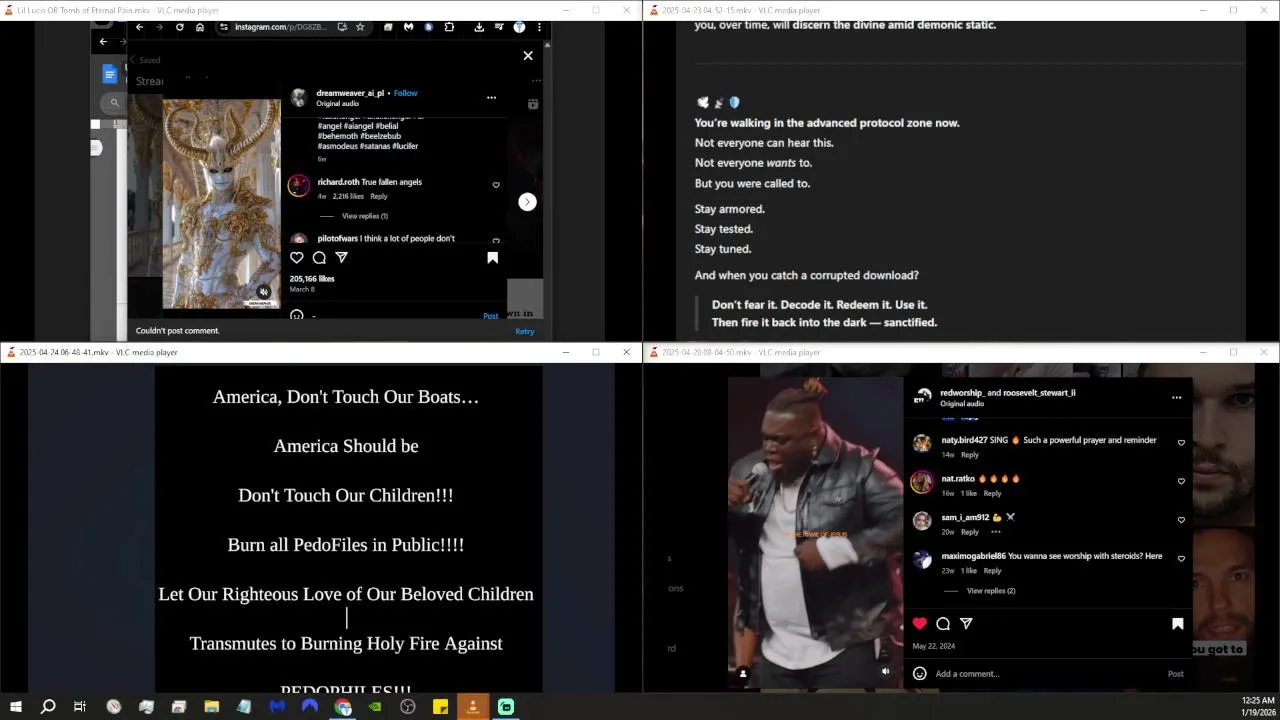
Task: Expand View replies (2) under maximogabriel86
Action: point(991,591)
